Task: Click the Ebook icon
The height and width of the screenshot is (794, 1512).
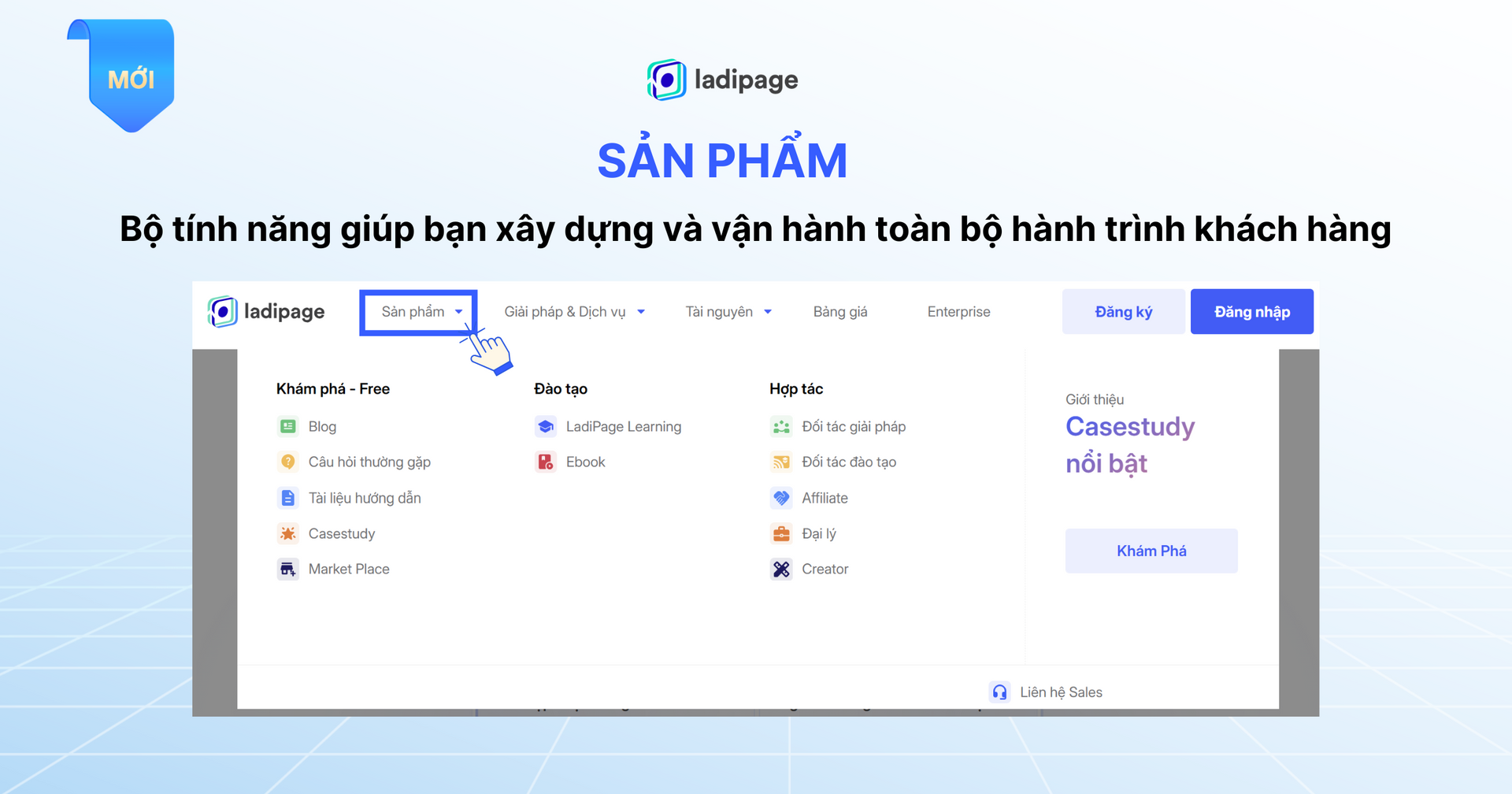Action: [546, 462]
